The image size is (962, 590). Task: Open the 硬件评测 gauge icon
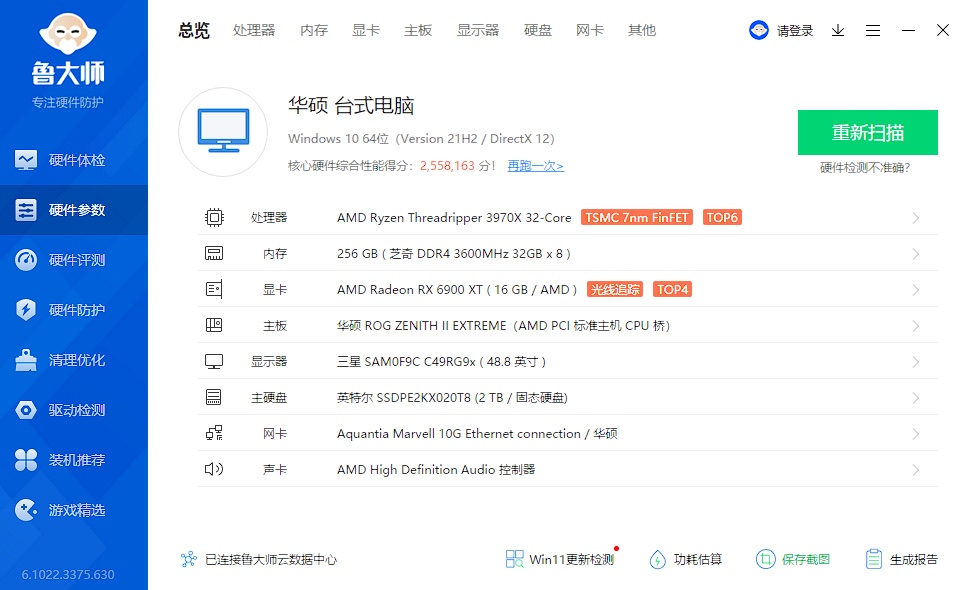[26, 260]
